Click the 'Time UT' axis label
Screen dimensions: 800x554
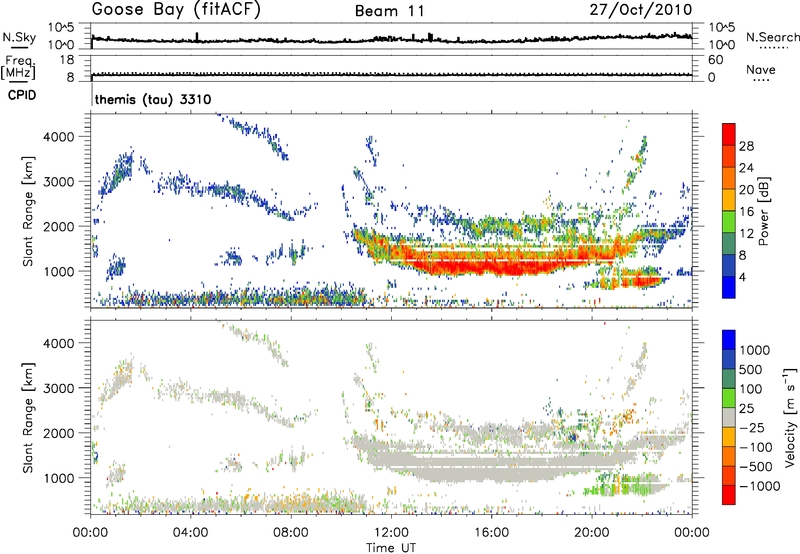point(391,547)
